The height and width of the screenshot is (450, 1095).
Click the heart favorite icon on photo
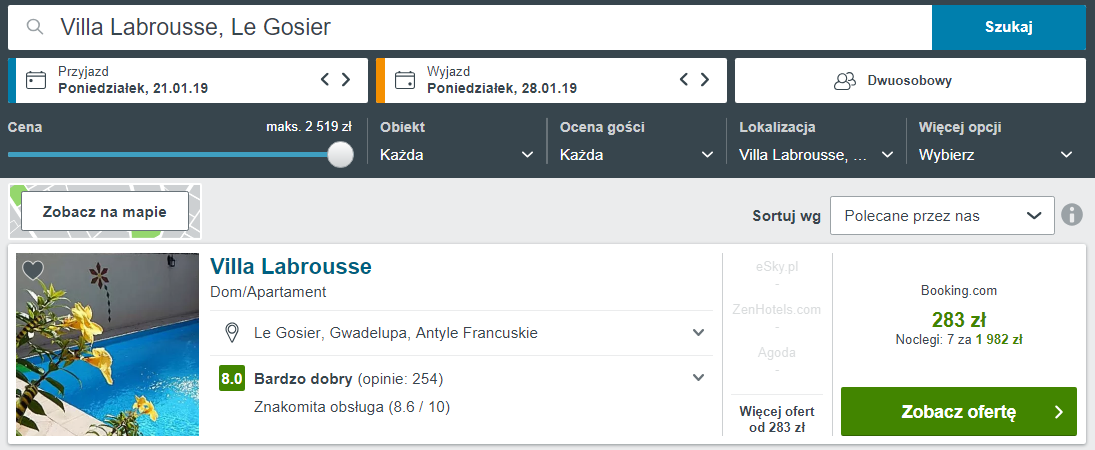tap(33, 270)
